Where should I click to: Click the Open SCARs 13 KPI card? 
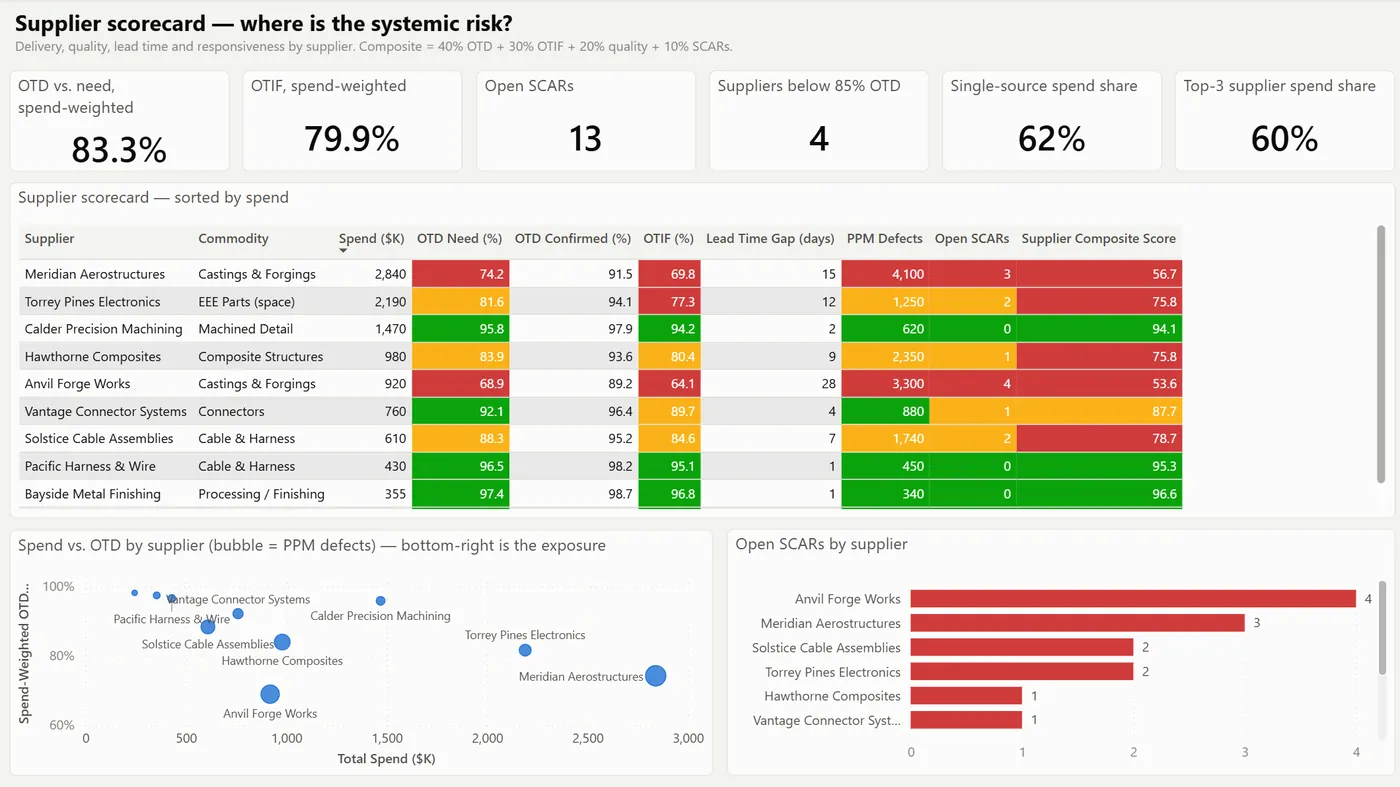click(585, 120)
